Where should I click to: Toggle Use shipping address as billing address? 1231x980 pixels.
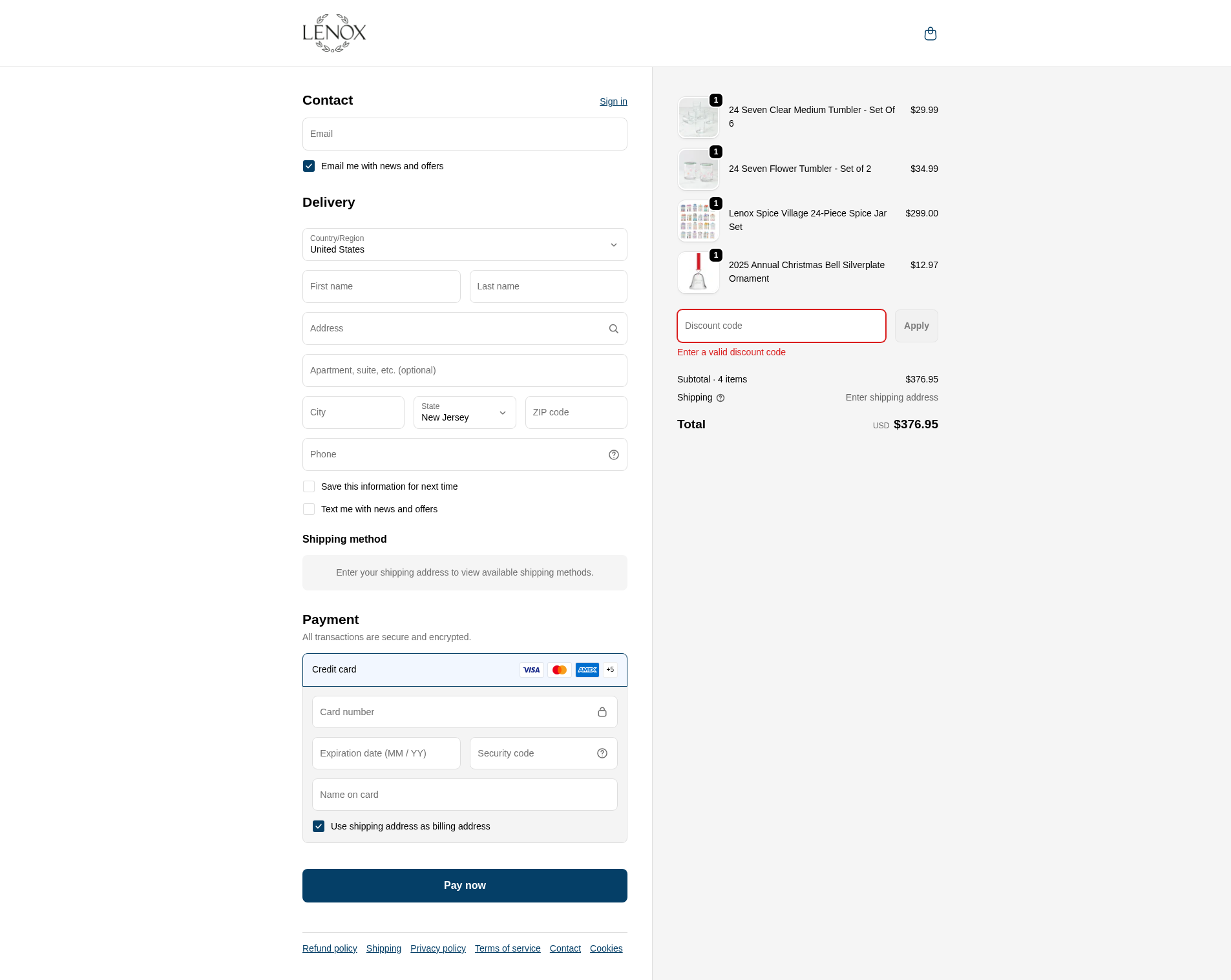click(x=319, y=826)
